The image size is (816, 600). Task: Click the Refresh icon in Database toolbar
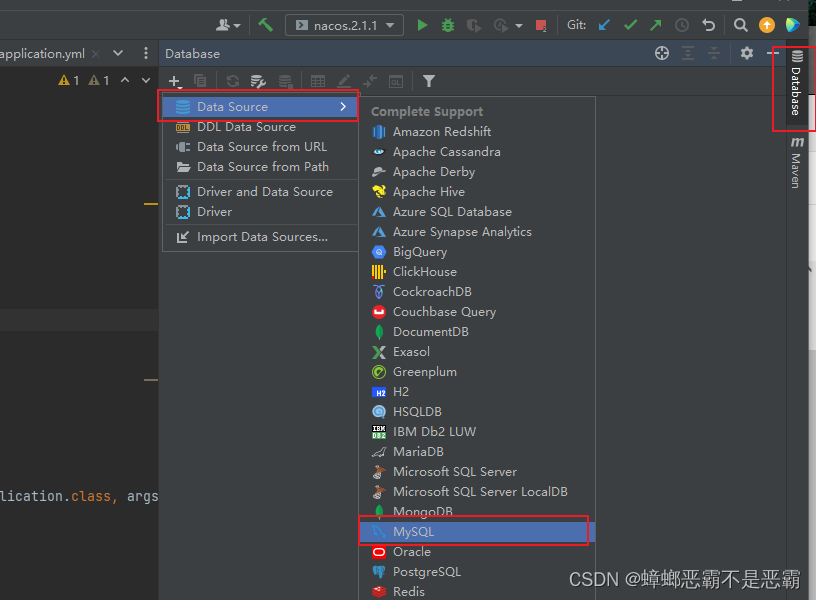pyautogui.click(x=233, y=81)
